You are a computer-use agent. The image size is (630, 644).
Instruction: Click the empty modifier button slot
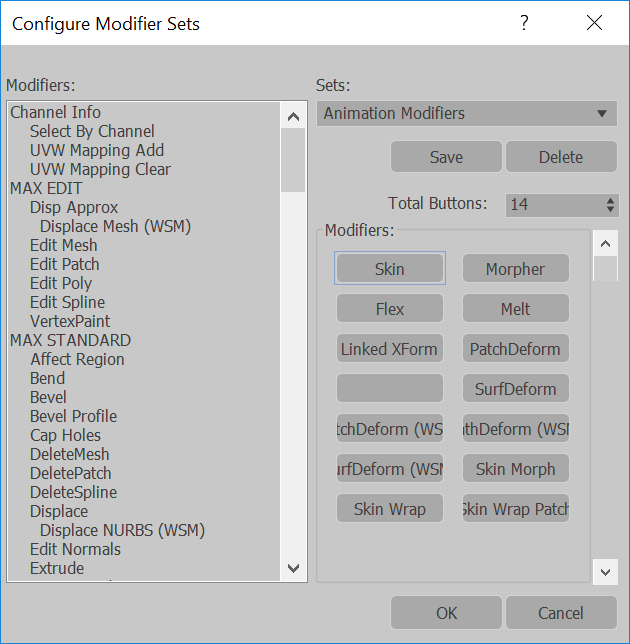[390, 389]
